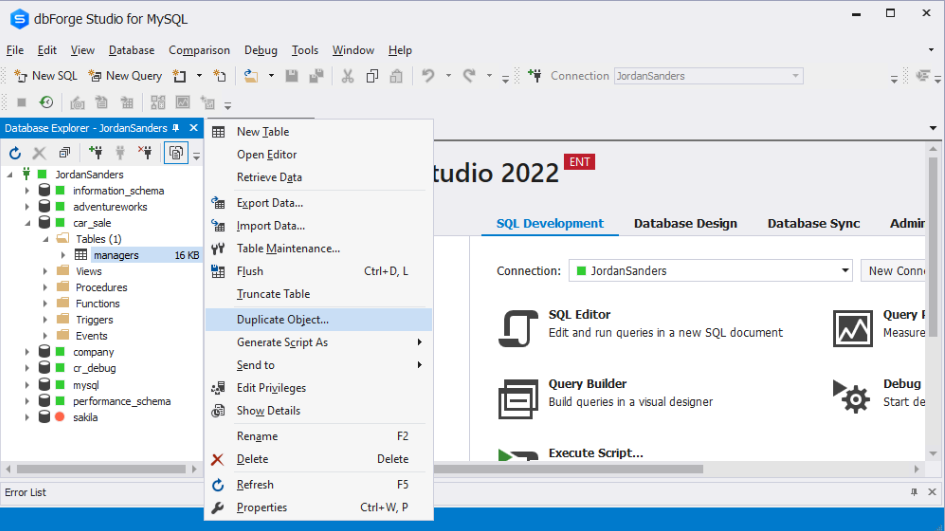Expand the adventureworks database node
The height and width of the screenshot is (531, 945).
tap(27, 207)
